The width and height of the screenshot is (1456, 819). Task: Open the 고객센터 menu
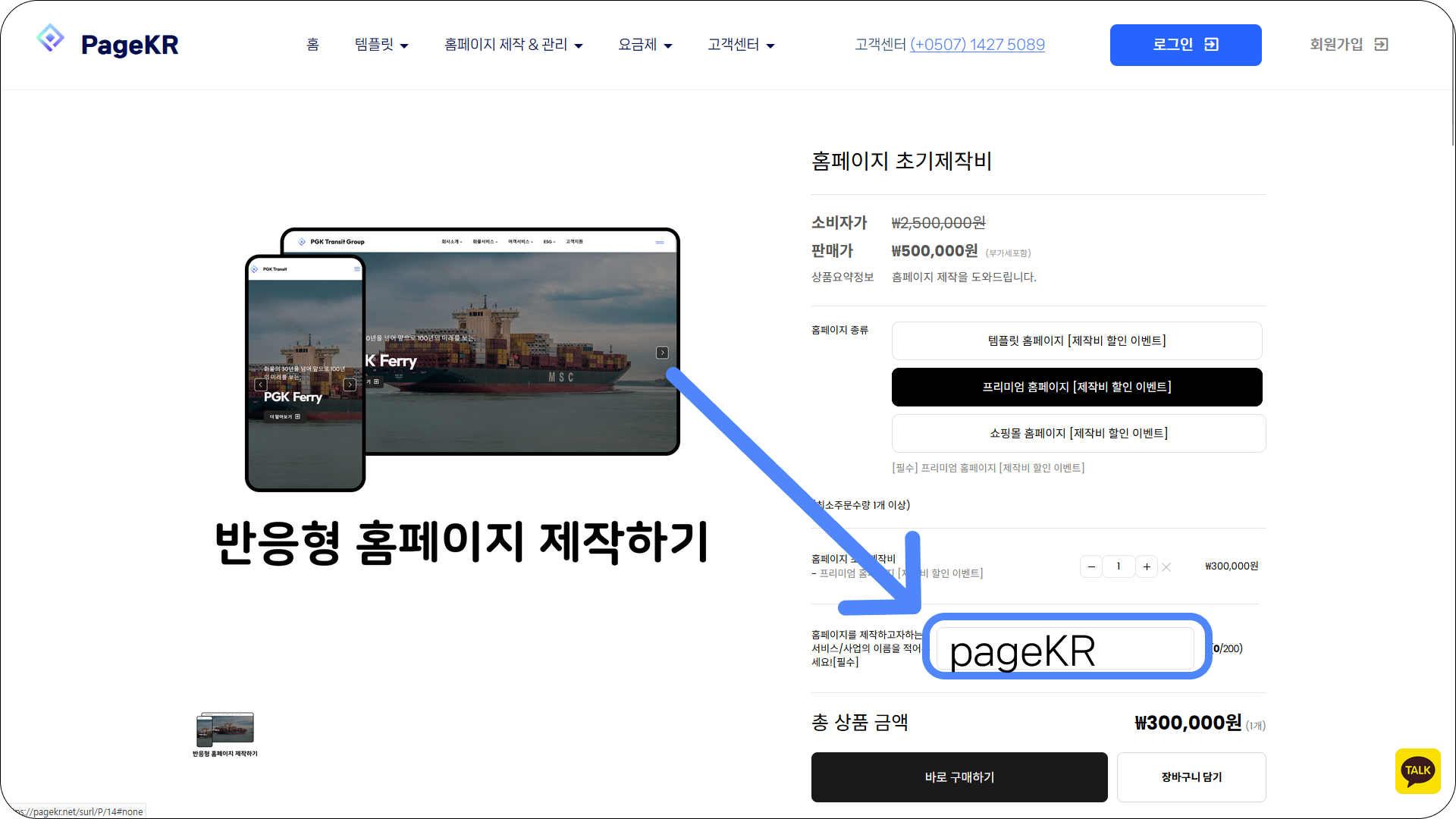tap(741, 45)
